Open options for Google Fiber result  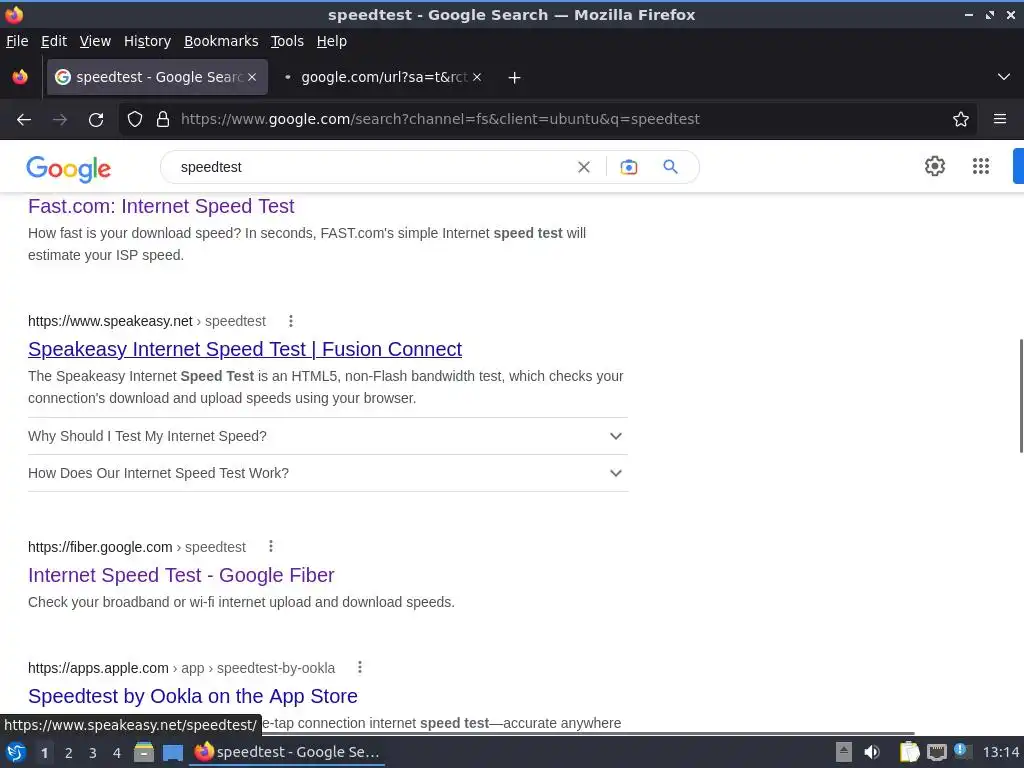coord(270,547)
